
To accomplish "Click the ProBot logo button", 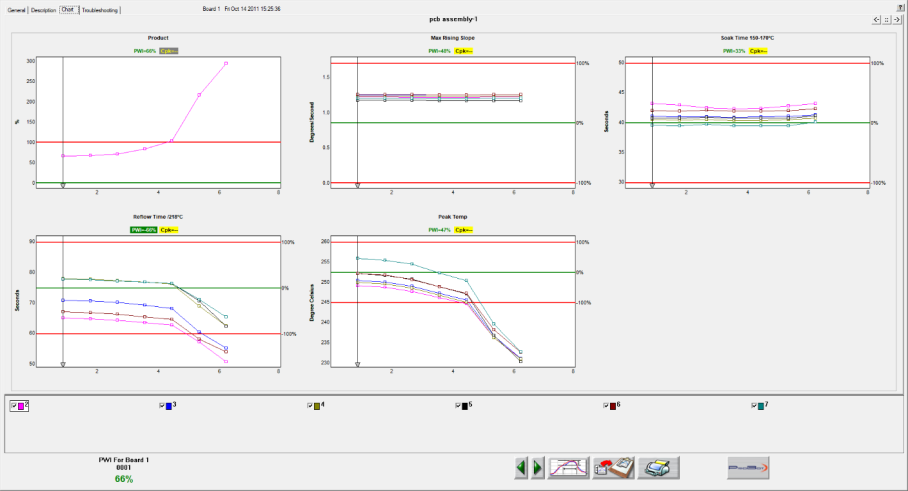I will tap(747, 467).
